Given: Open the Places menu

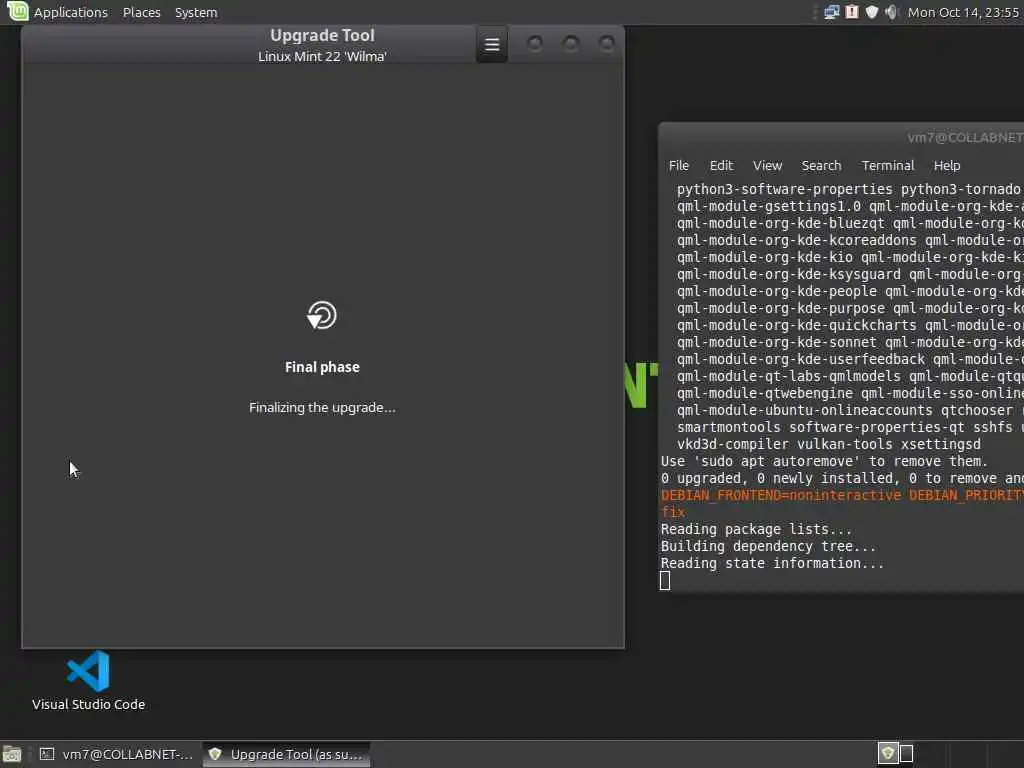Looking at the screenshot, I should 142,12.
